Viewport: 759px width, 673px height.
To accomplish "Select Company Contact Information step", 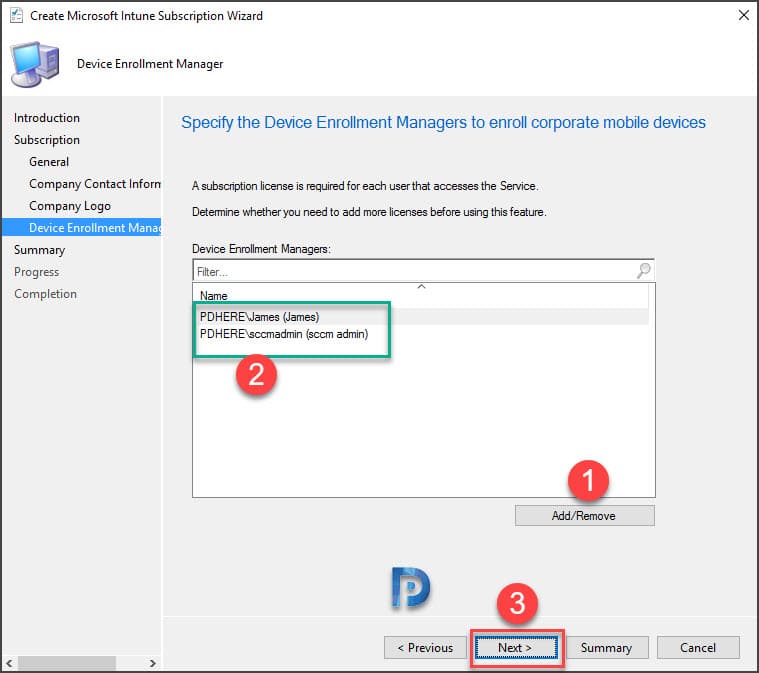I will pos(95,184).
